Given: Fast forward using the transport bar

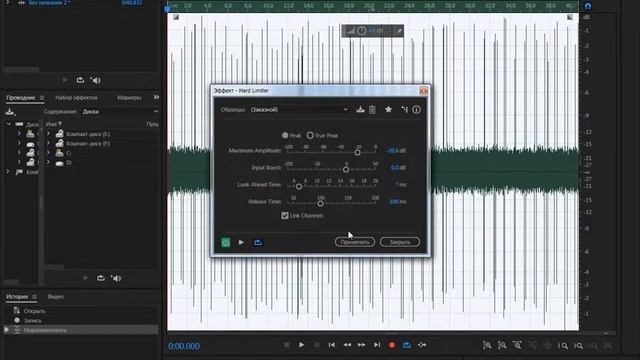Looking at the screenshot, I should (362, 345).
